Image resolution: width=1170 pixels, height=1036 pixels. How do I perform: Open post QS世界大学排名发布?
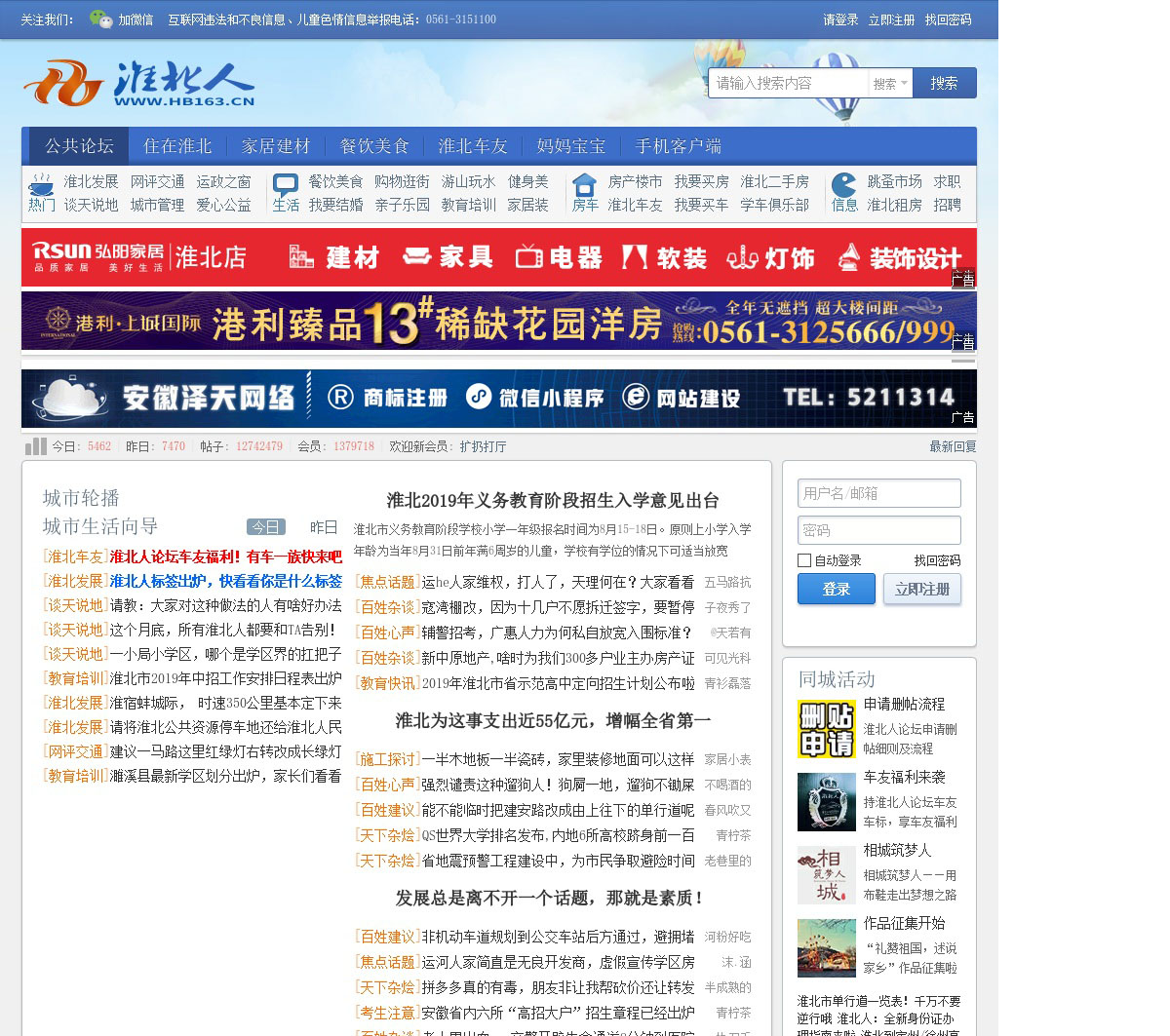pyautogui.click(x=558, y=835)
